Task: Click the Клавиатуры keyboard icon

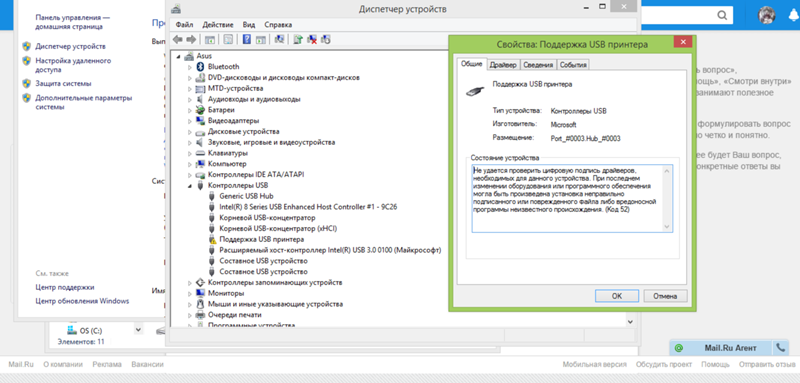Action: pos(200,153)
